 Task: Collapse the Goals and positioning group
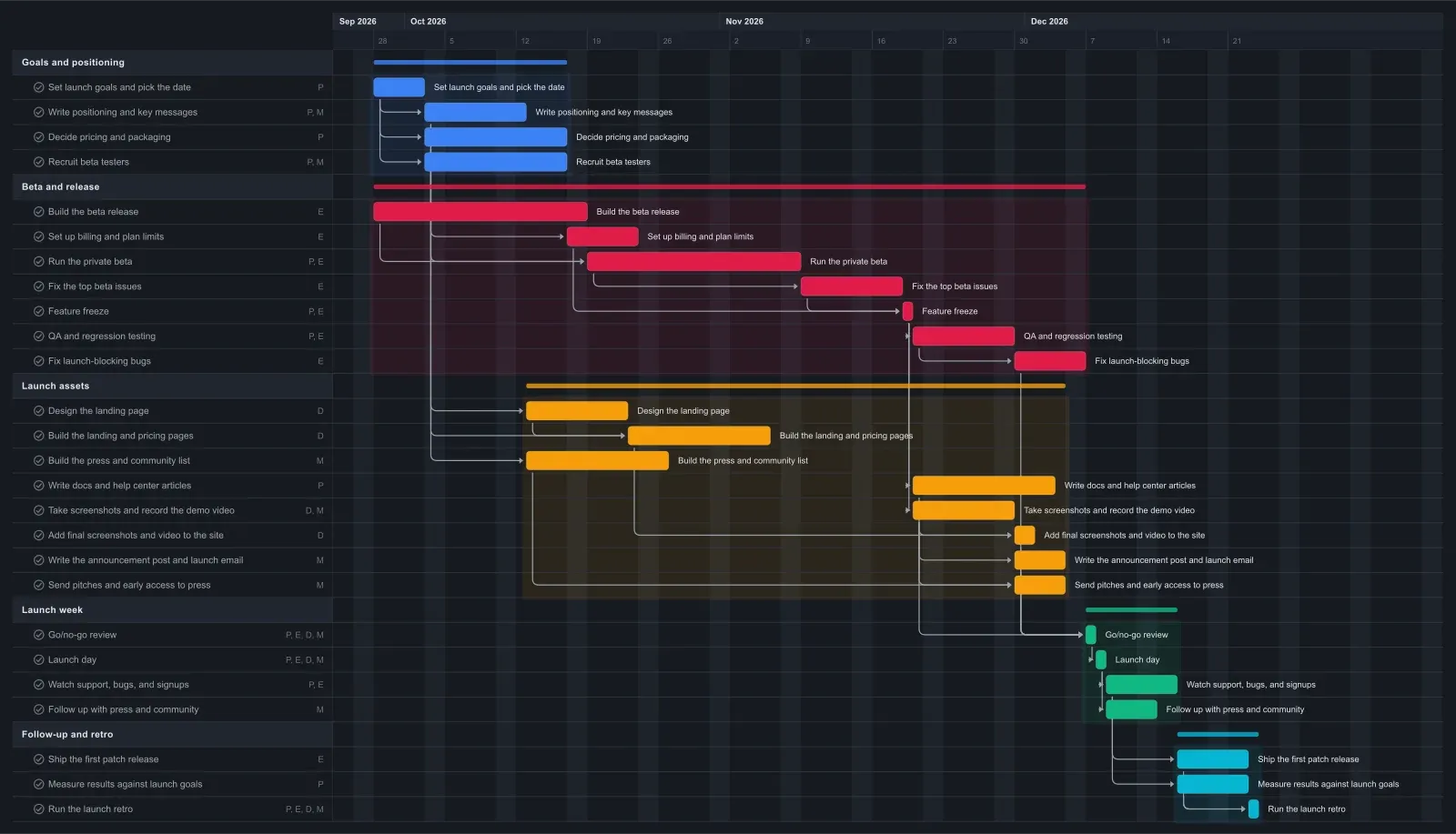[x=172, y=63]
